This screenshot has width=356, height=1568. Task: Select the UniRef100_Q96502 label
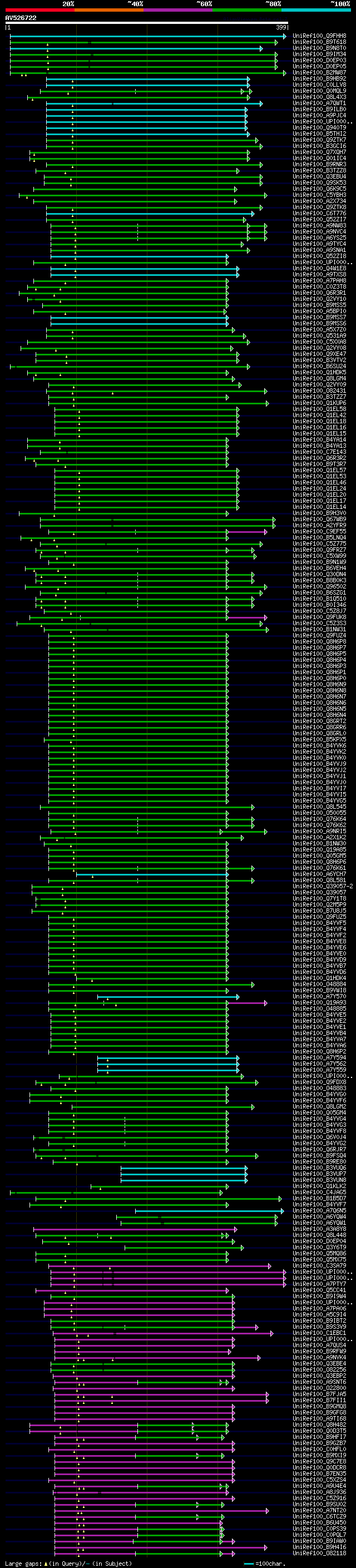(x=319, y=586)
